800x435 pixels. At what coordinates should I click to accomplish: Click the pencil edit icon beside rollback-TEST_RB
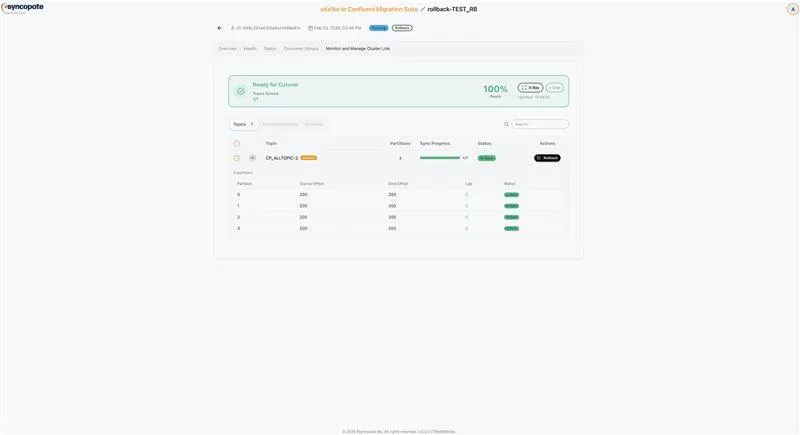pyautogui.click(x=423, y=9)
